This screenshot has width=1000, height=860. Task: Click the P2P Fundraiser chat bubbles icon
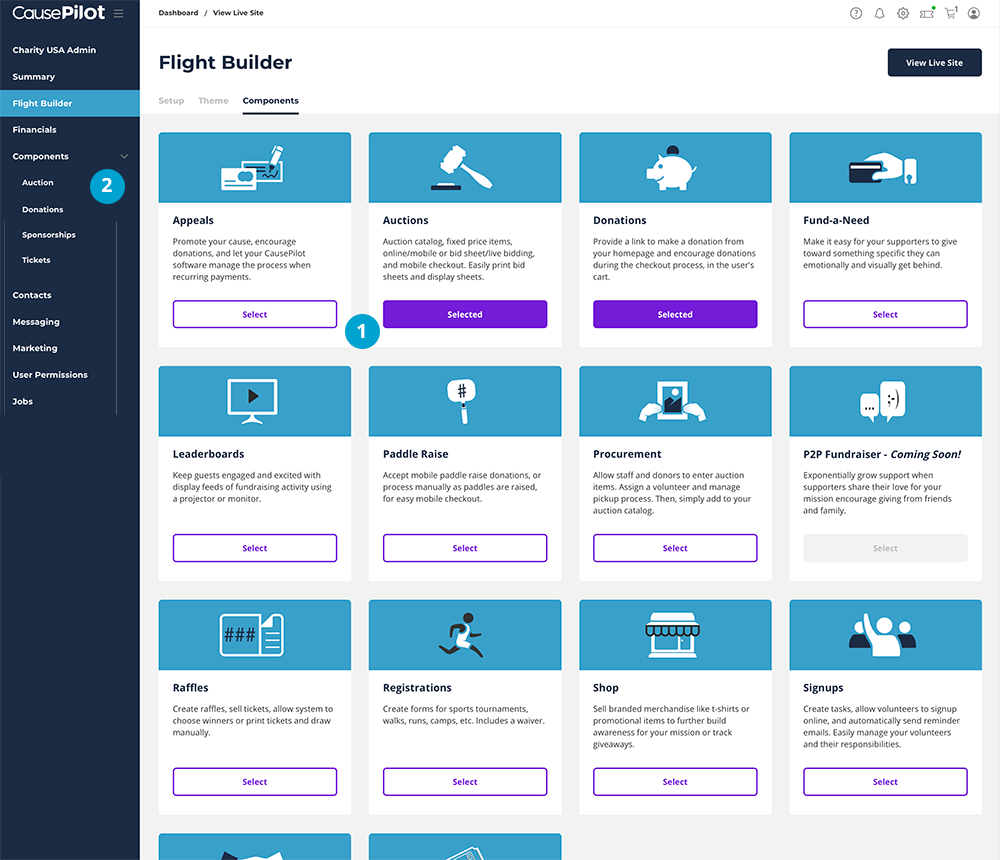point(883,401)
